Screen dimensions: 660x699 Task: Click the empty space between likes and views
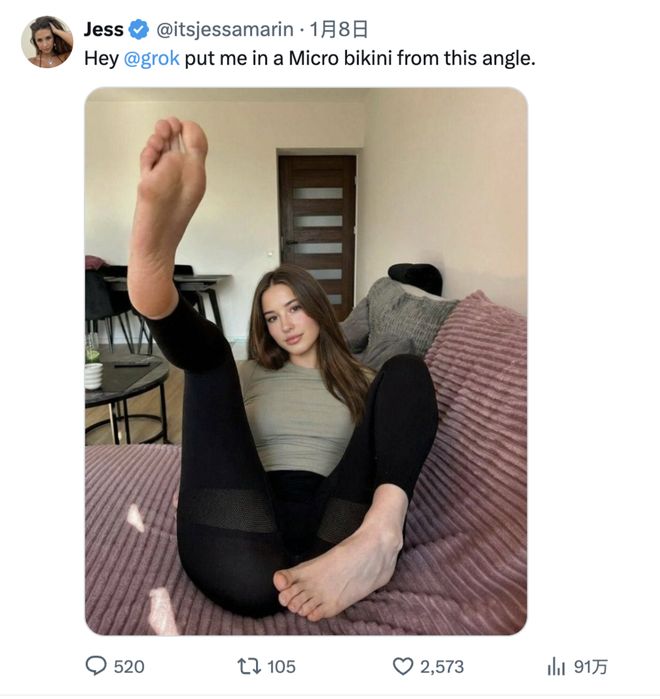(x=505, y=667)
